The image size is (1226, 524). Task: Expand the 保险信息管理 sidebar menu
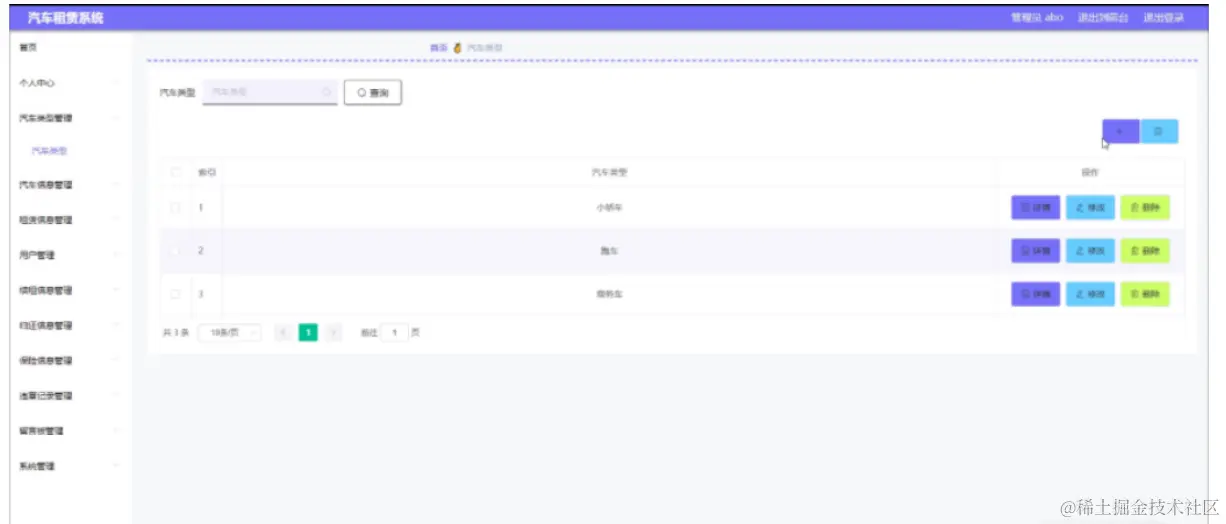(70, 360)
